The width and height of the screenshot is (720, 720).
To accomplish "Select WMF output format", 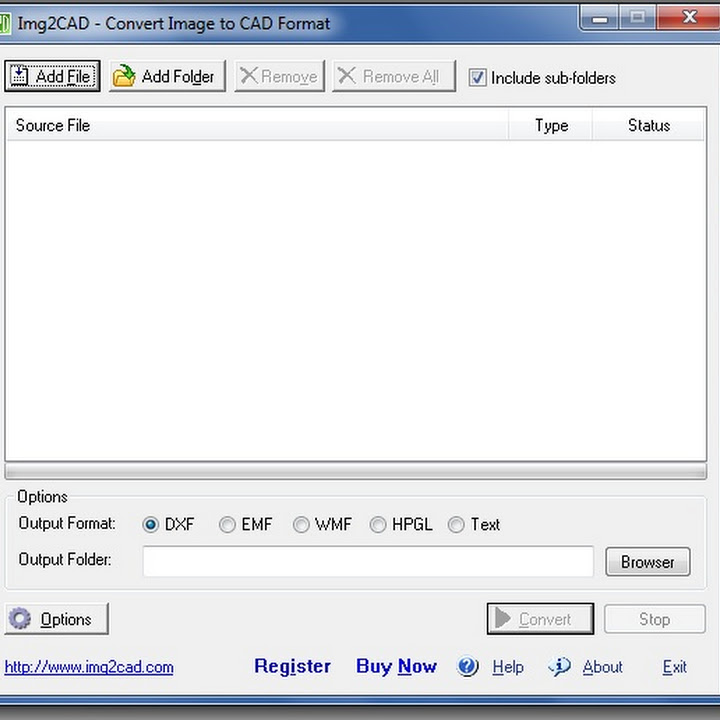I will (301, 524).
